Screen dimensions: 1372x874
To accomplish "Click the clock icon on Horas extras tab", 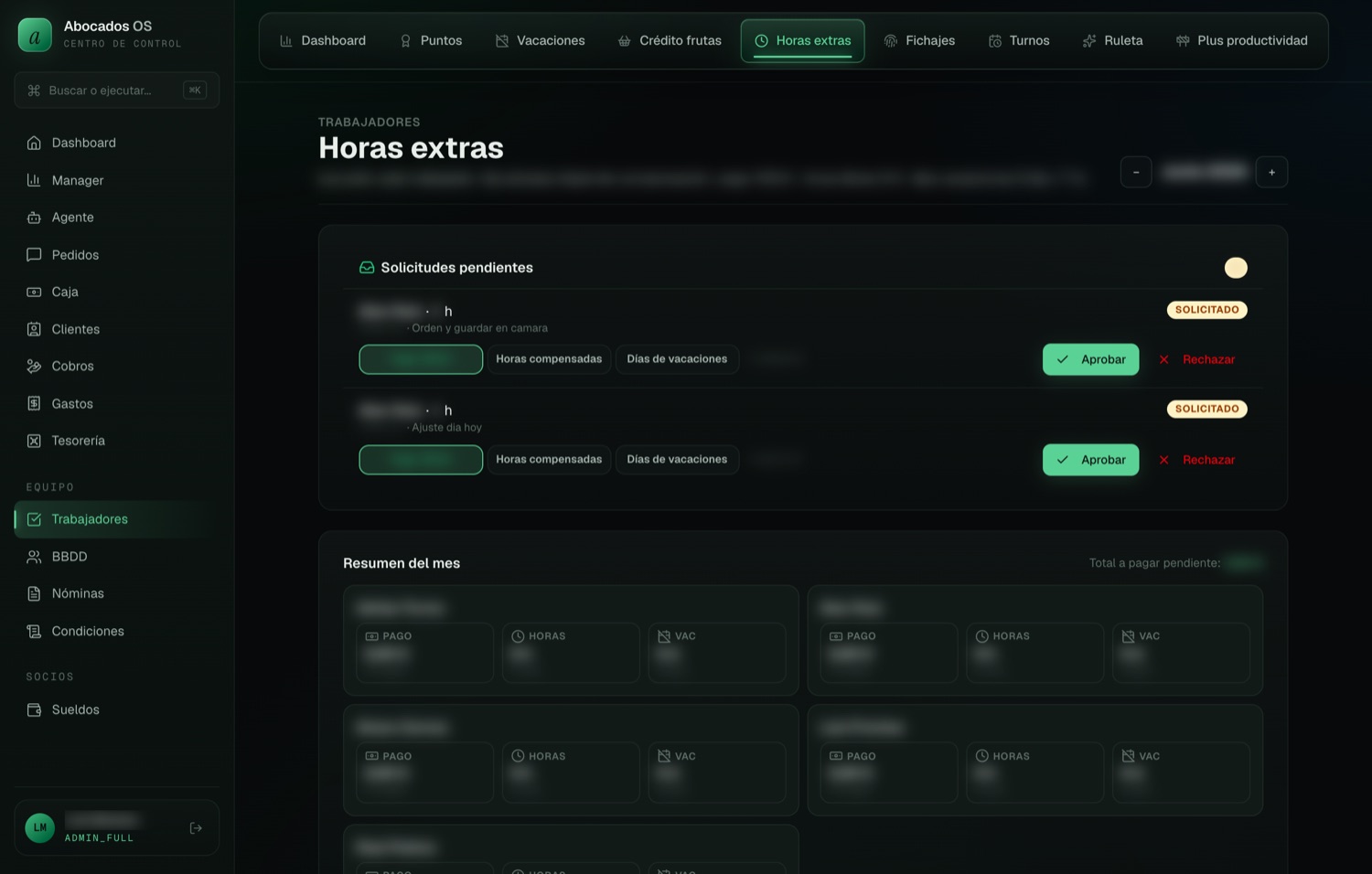I will pyautogui.click(x=761, y=41).
